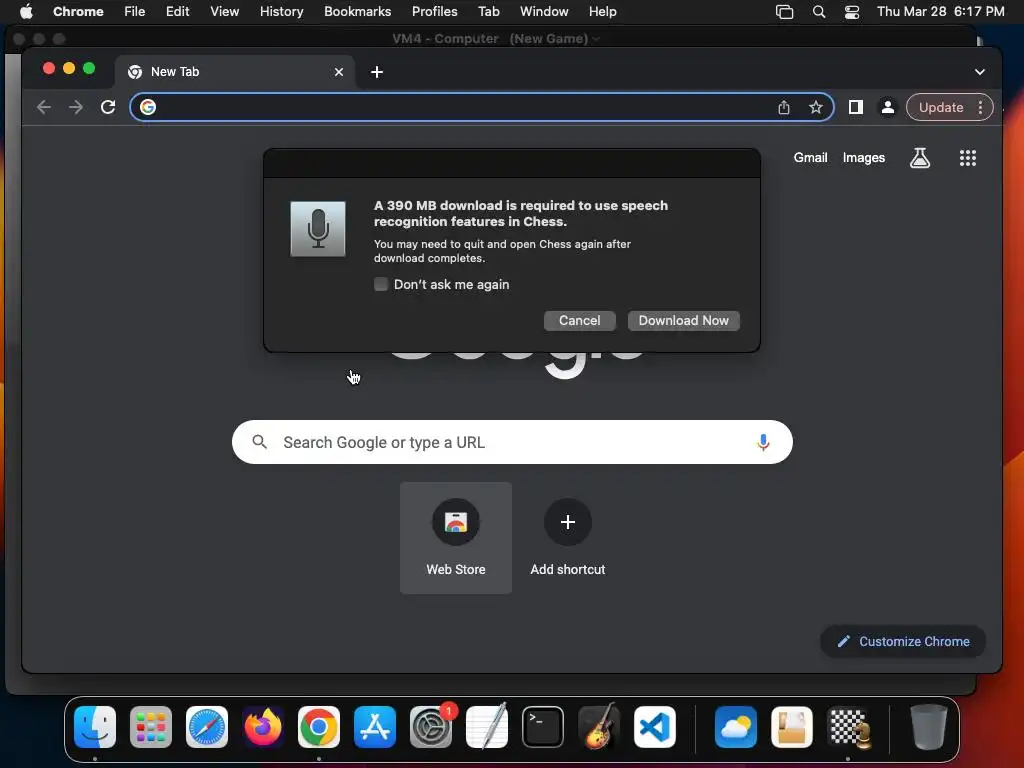
Task: Open Chess app from the dock
Action: [848, 727]
